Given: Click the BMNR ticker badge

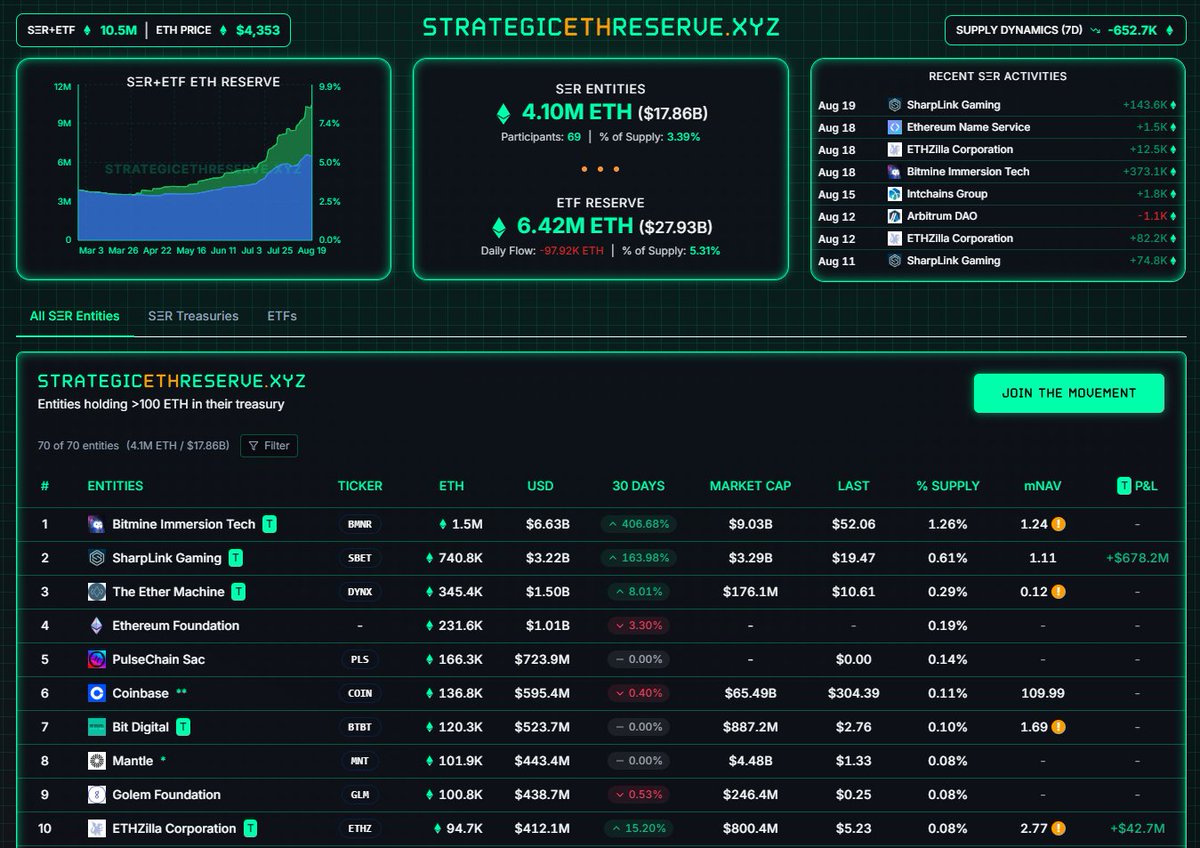Looking at the screenshot, I should pyautogui.click(x=360, y=524).
